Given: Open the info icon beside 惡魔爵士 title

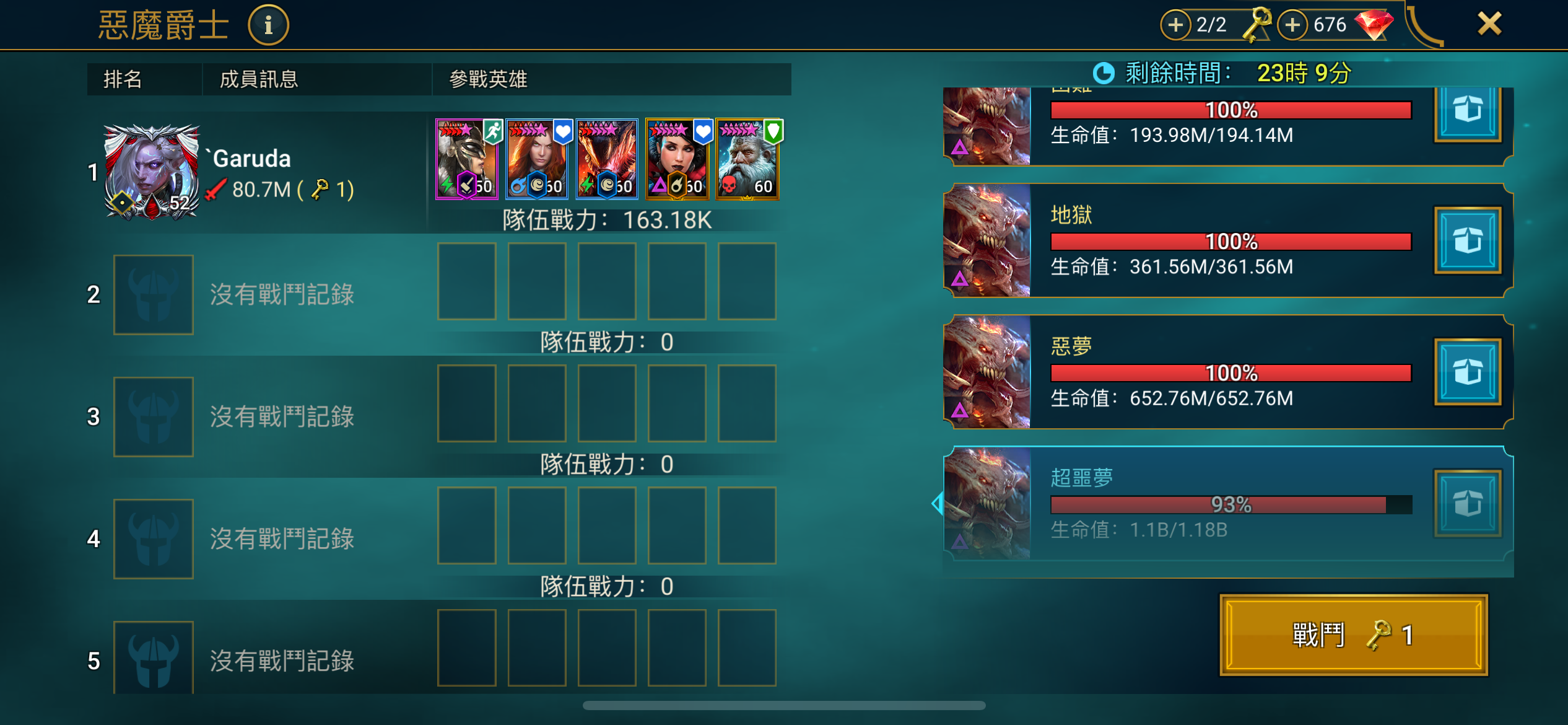Looking at the screenshot, I should coord(268,25).
